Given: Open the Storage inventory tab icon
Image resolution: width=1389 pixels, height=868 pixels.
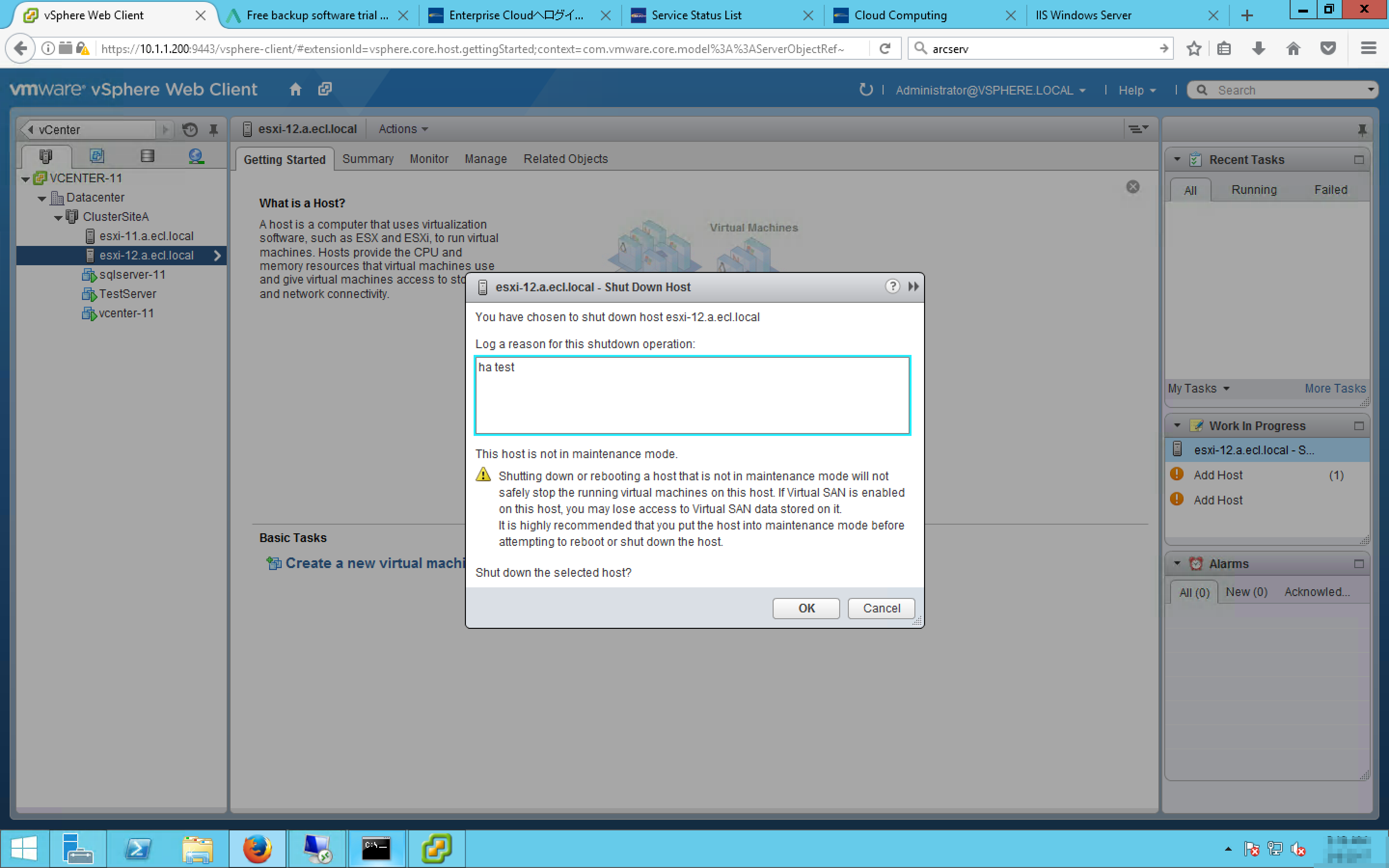Looking at the screenshot, I should [x=147, y=156].
